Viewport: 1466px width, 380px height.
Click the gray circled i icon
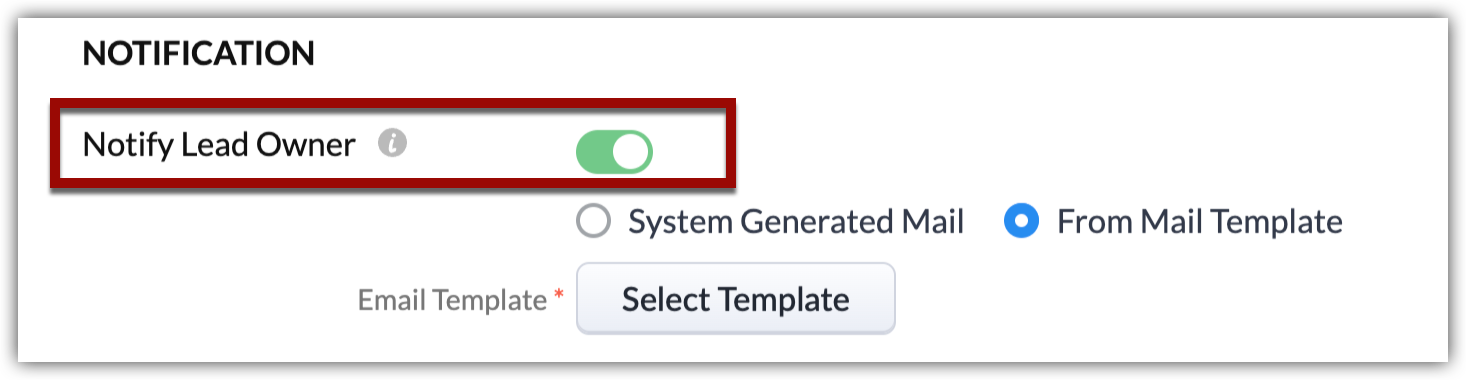coord(393,145)
